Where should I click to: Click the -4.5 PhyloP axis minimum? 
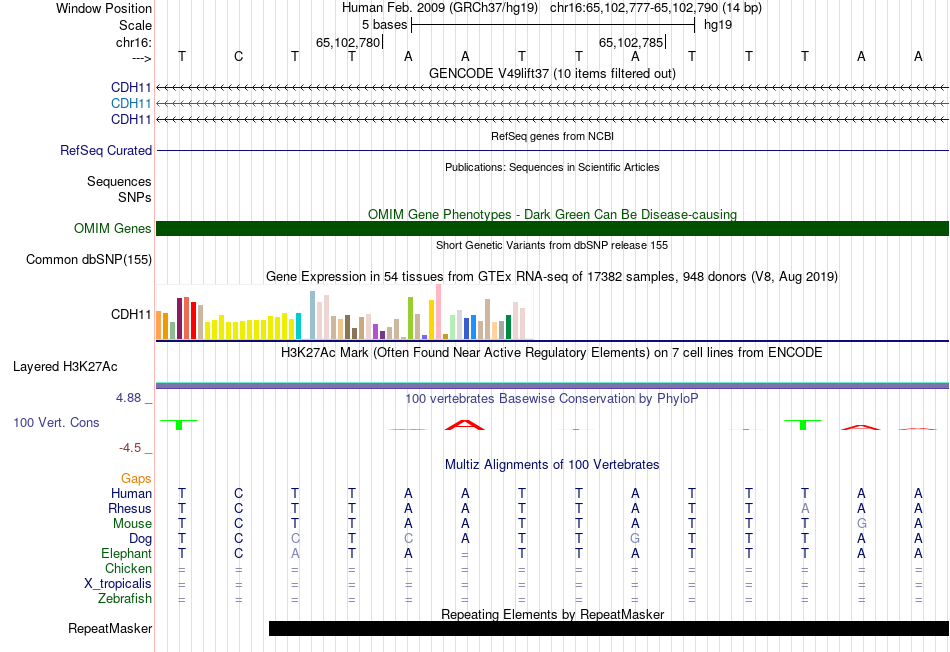pos(130,448)
